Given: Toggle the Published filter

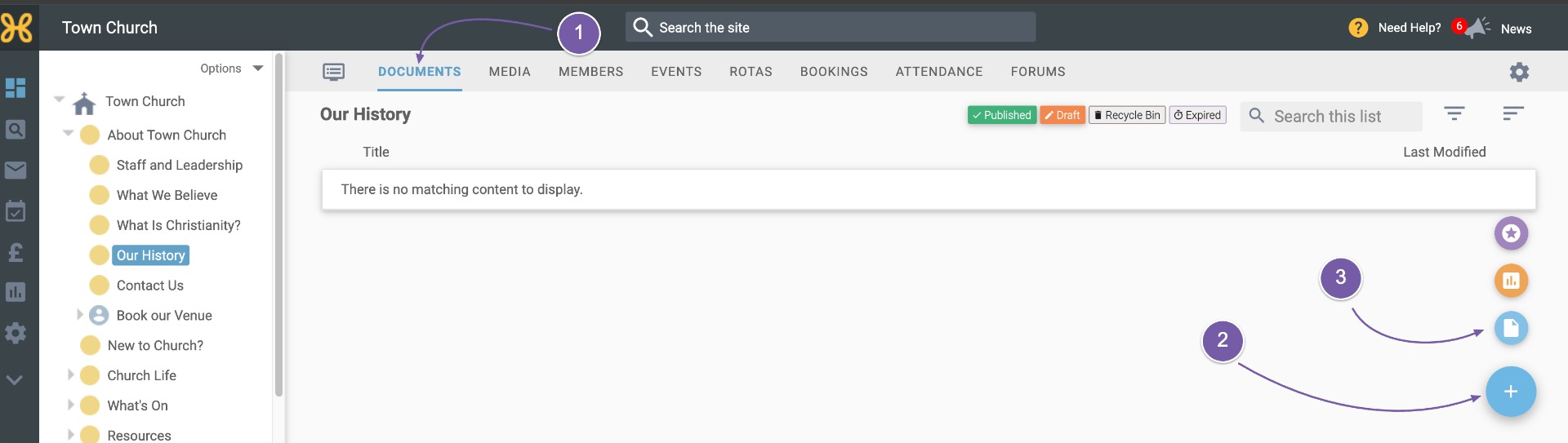Looking at the screenshot, I should pyautogui.click(x=1002, y=115).
